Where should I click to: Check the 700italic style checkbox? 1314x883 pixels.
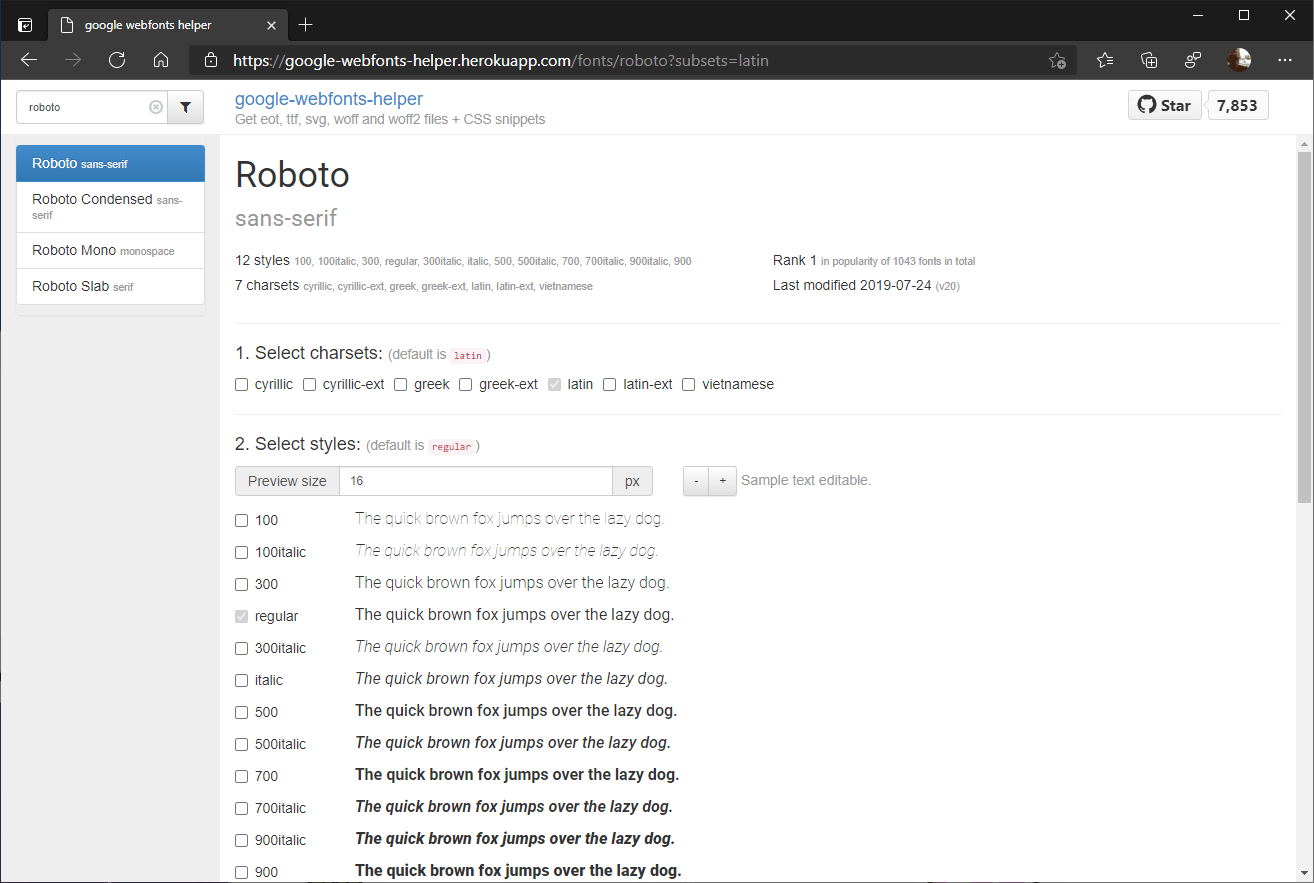(x=241, y=808)
